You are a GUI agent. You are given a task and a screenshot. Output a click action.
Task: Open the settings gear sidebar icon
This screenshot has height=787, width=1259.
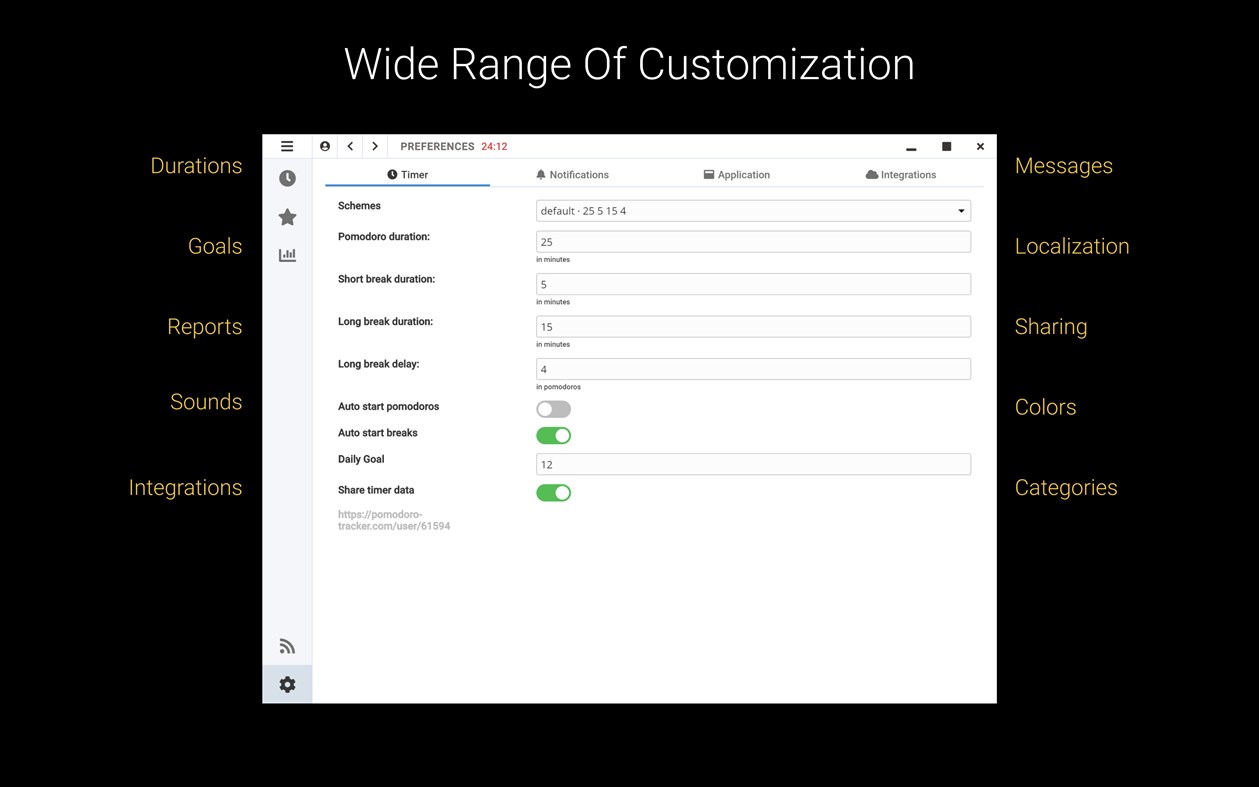287,684
